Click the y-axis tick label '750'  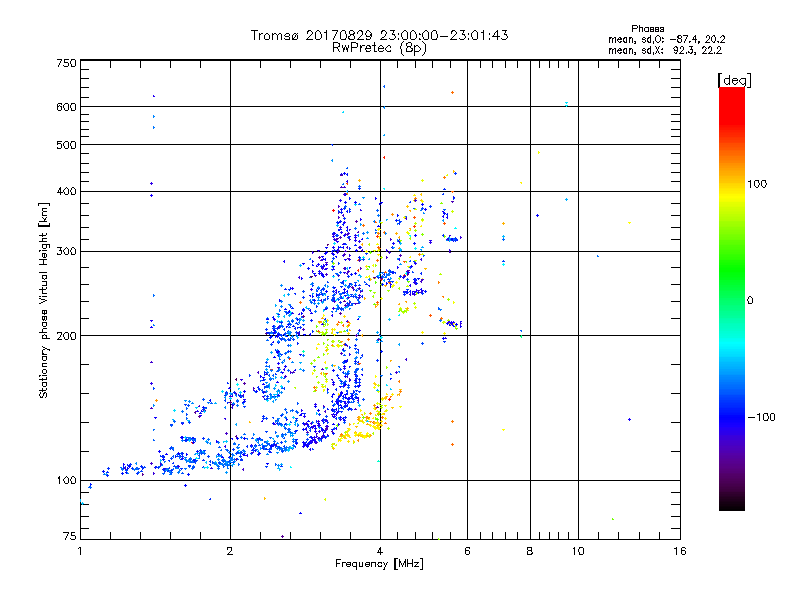click(66, 63)
